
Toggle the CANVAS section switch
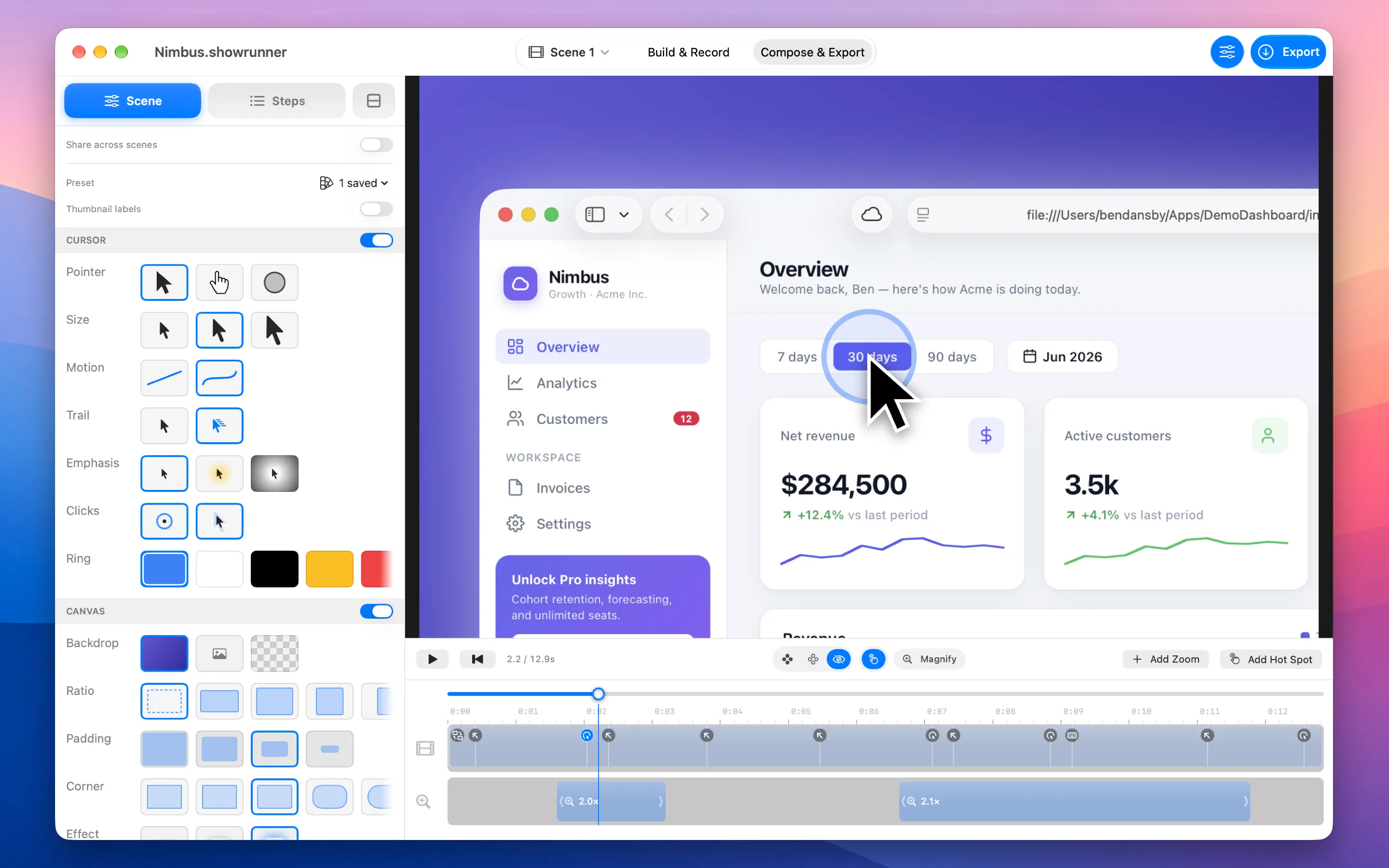tap(377, 611)
